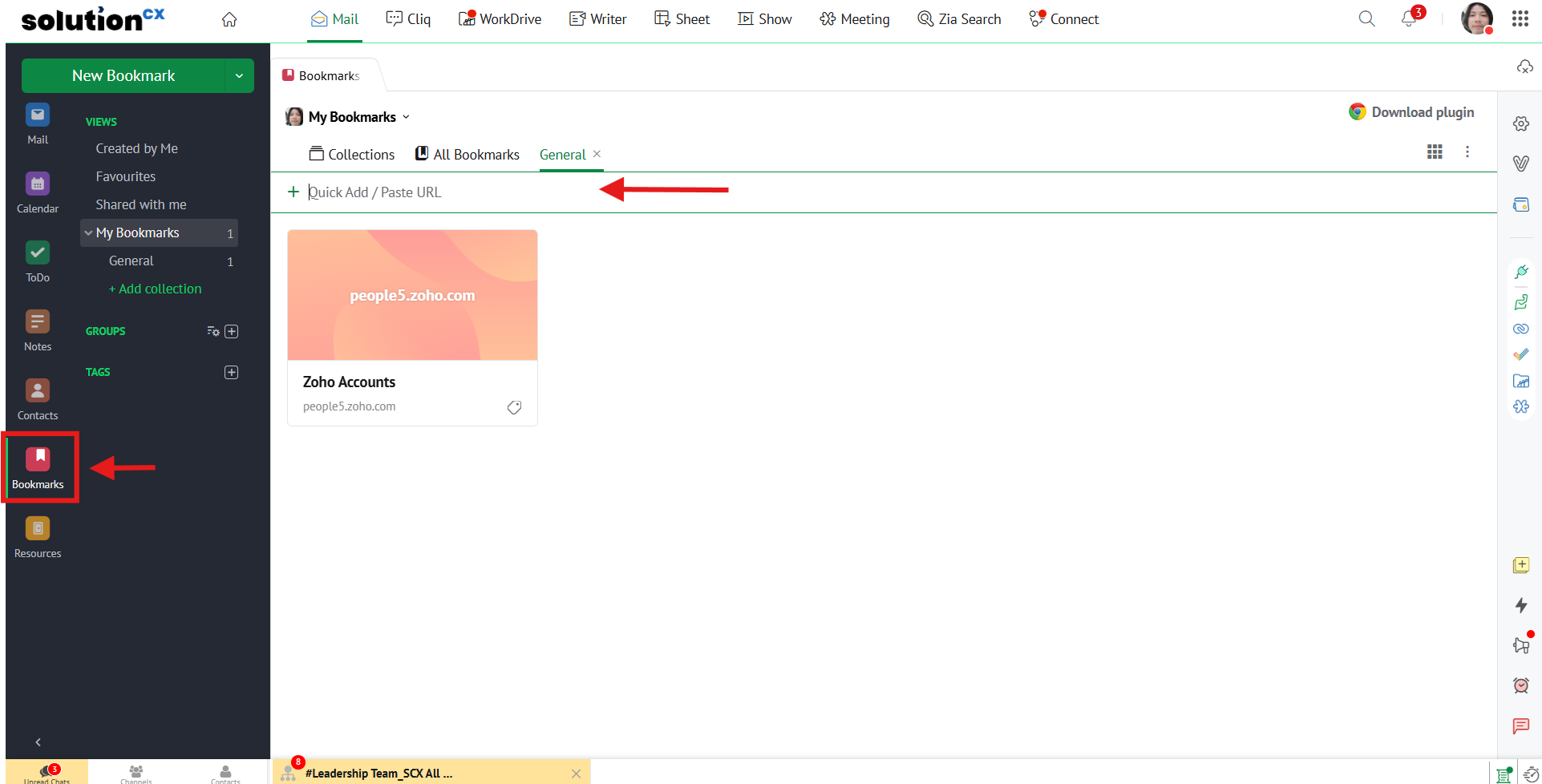Open group settings icon next to GROUPS
The width and height of the screenshot is (1542, 784).
pos(212,331)
